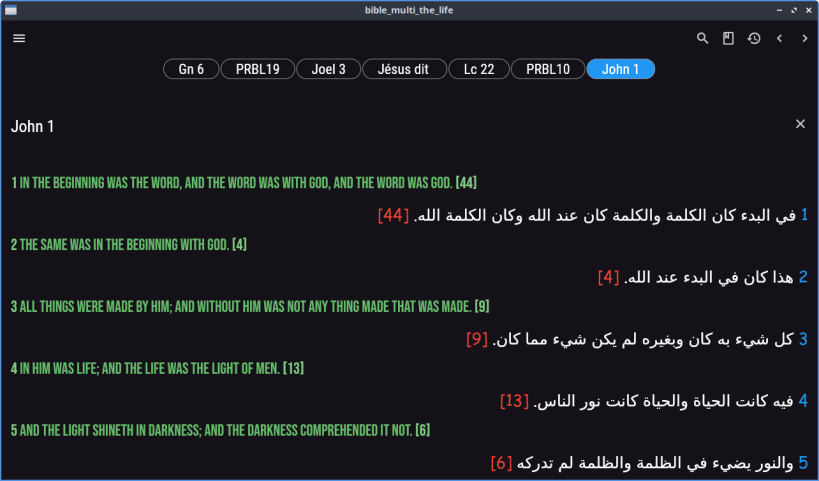Open the history clock icon
The width and height of the screenshot is (819, 481).
pos(754,38)
